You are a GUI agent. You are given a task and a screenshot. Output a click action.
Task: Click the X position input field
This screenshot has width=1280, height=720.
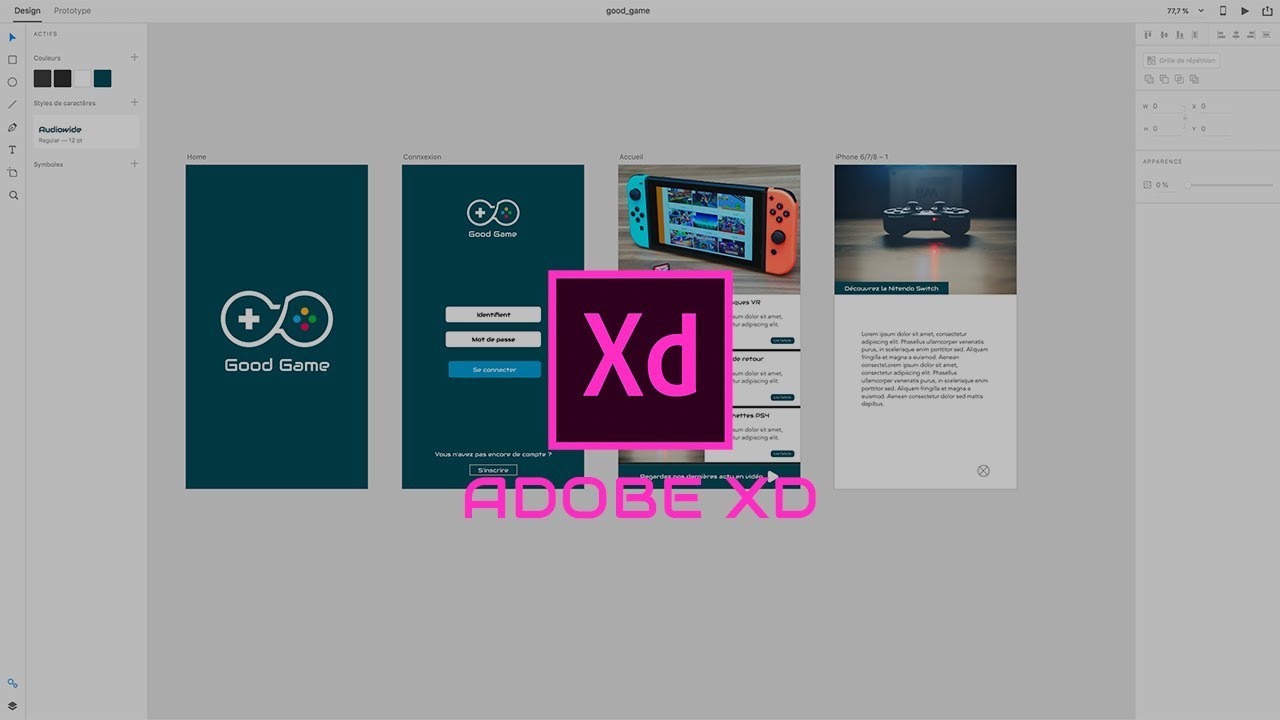[1216, 106]
